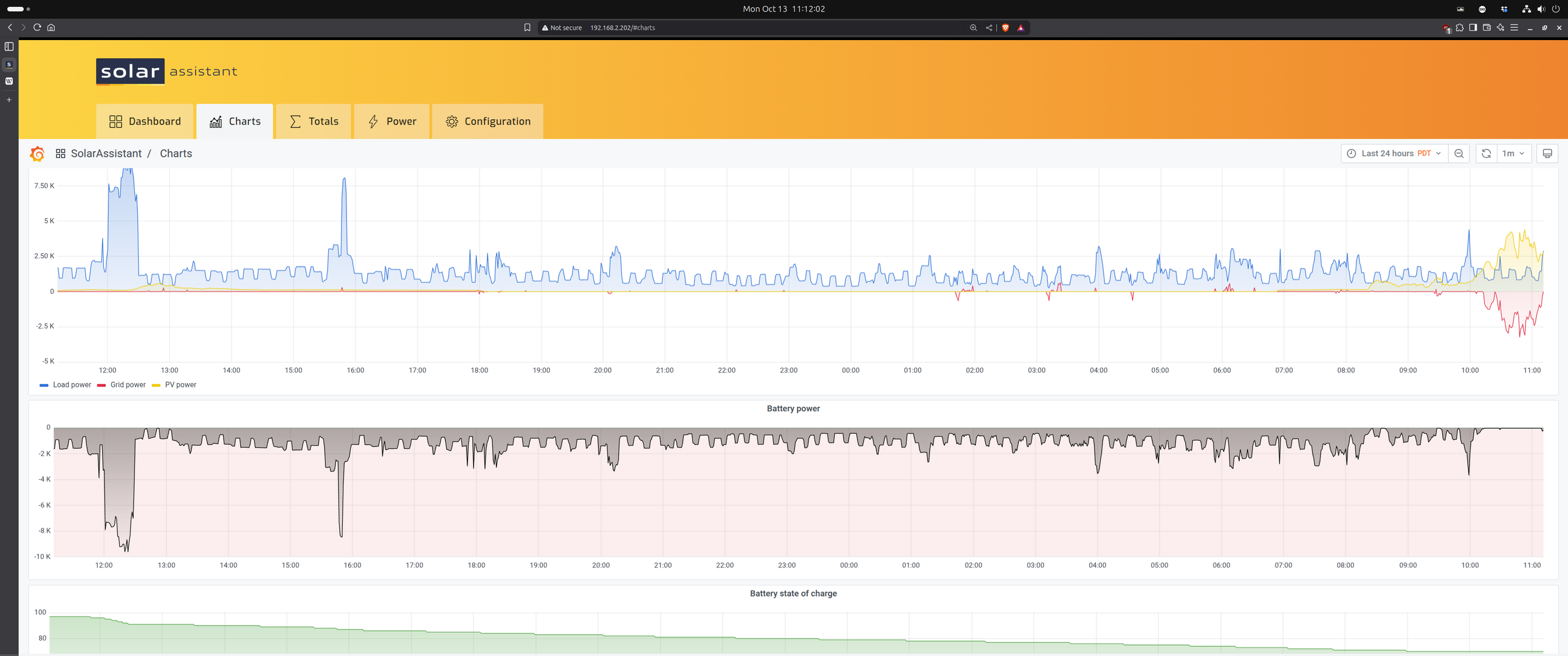Open the Configuration tab
The width and height of the screenshot is (1568, 656).
point(487,121)
